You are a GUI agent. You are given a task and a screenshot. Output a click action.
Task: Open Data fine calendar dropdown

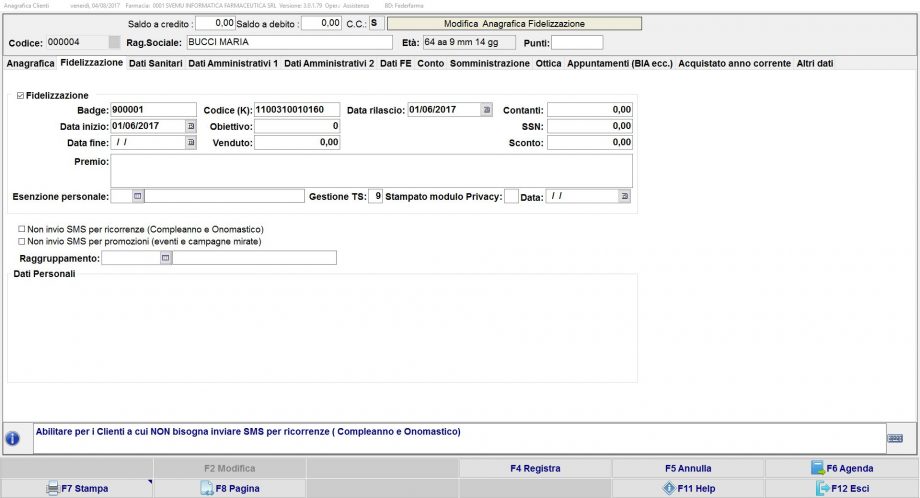191,143
